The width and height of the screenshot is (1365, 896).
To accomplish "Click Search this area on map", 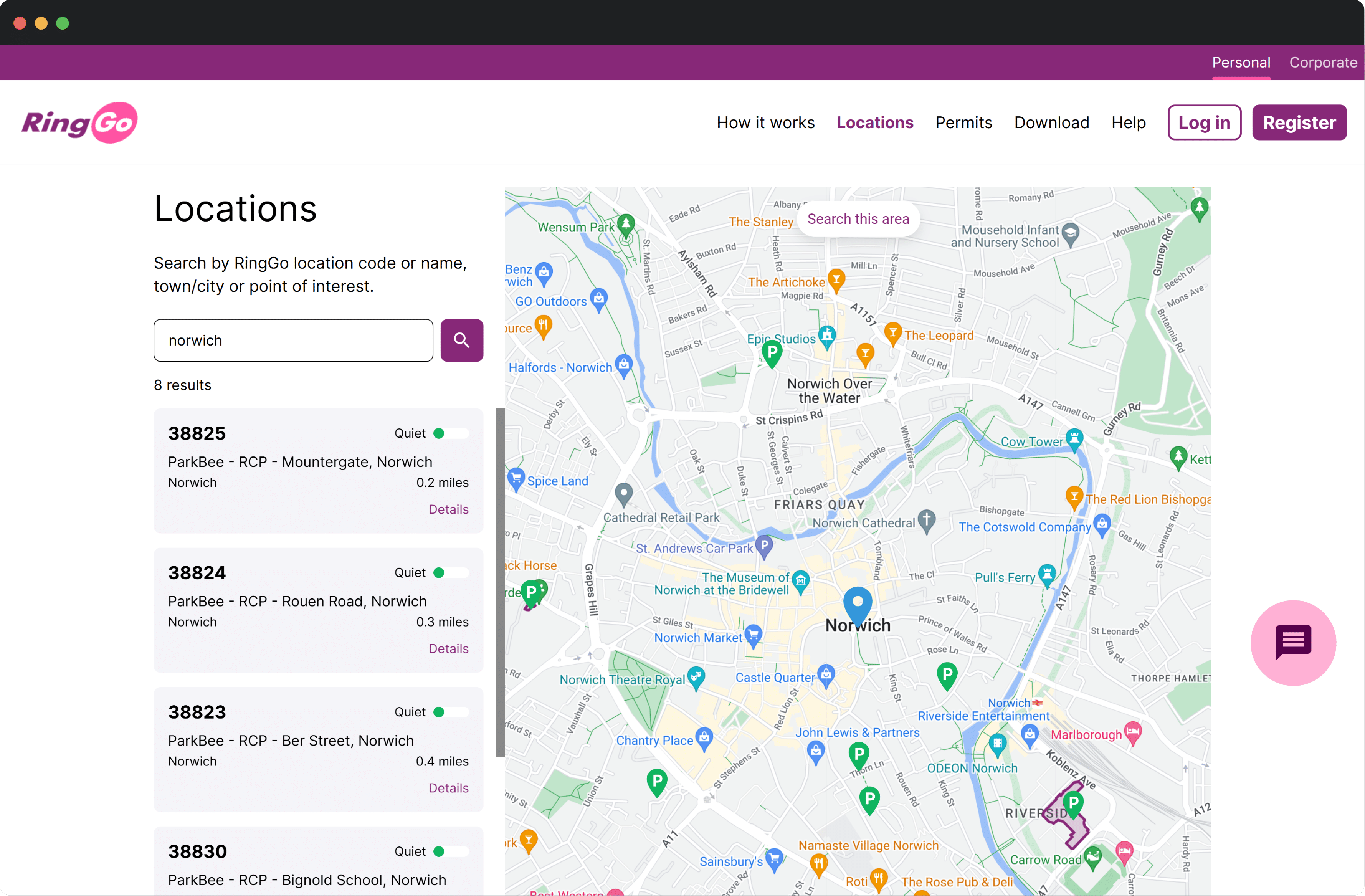I will coord(858,218).
